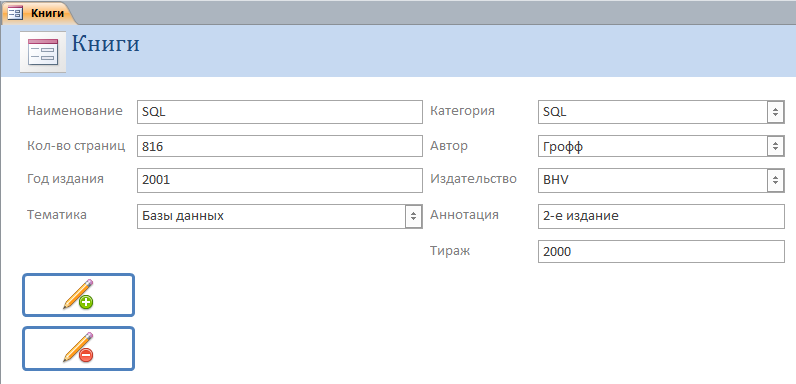Click the Тираж field showing 2000
Image resolution: width=796 pixels, height=384 pixels.
pyautogui.click(x=661, y=251)
